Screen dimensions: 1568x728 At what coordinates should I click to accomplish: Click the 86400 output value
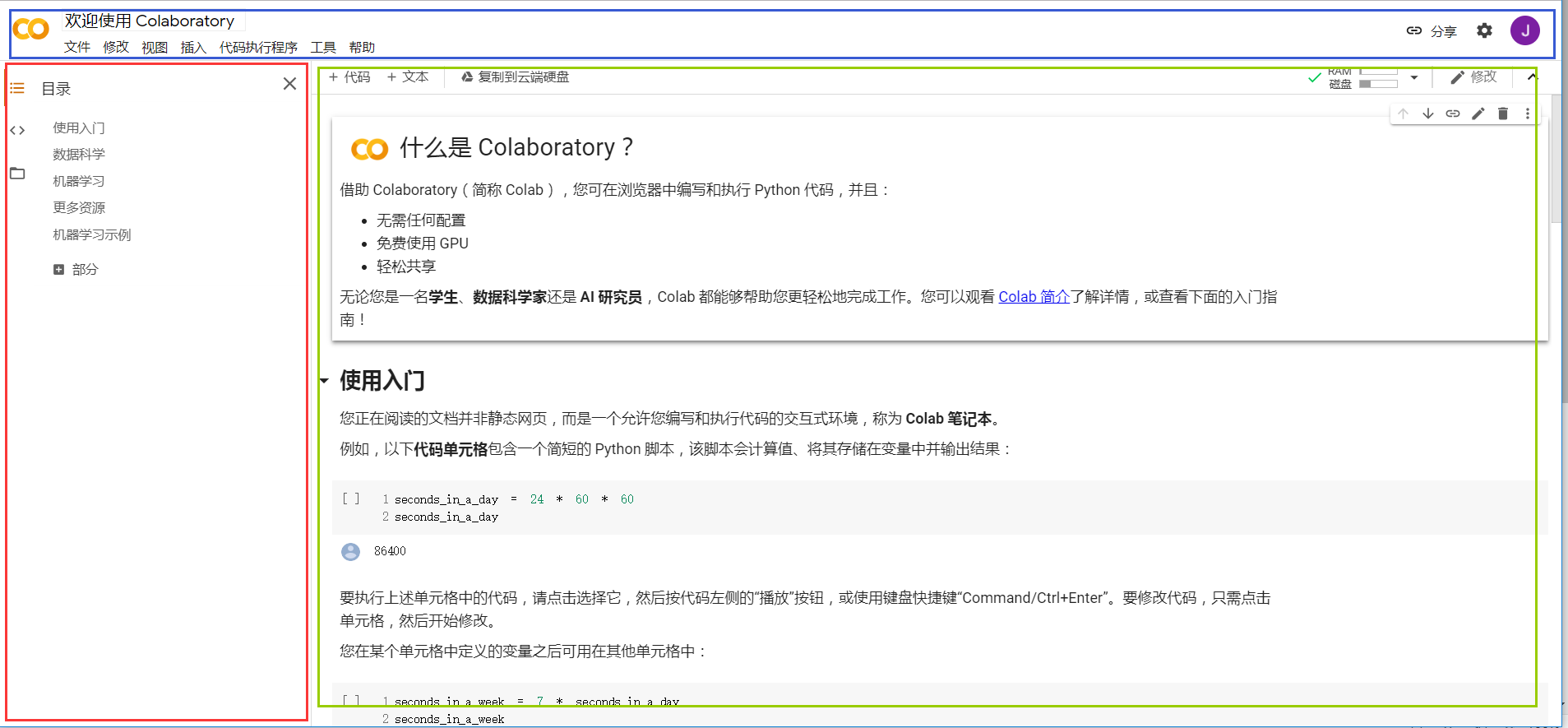pyautogui.click(x=390, y=551)
